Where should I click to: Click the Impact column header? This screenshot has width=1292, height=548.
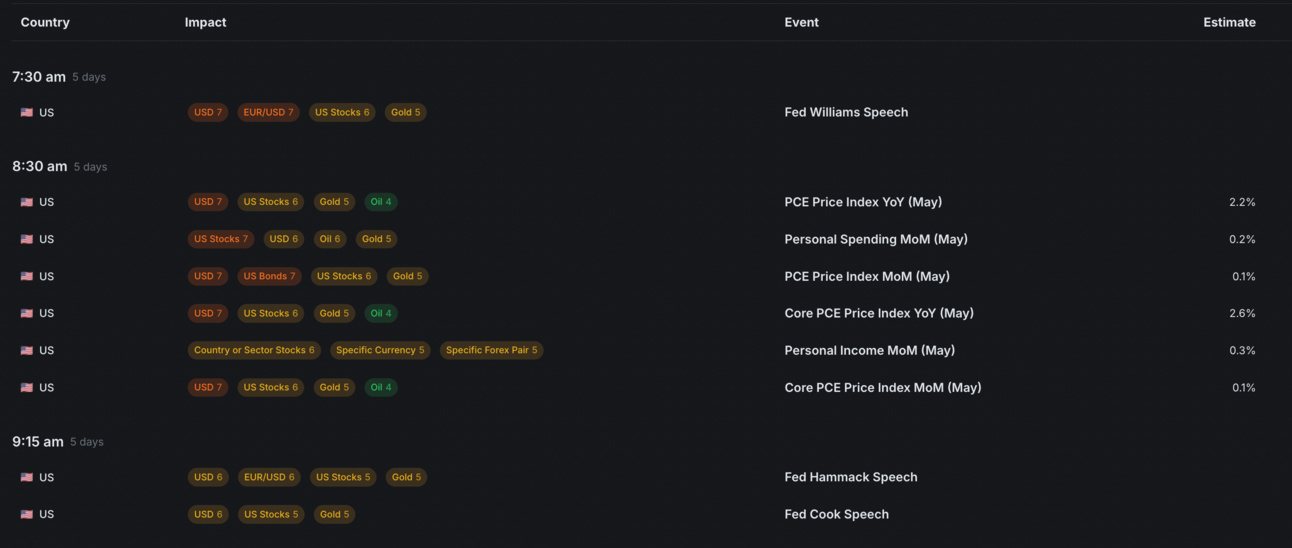pyautogui.click(x=205, y=22)
